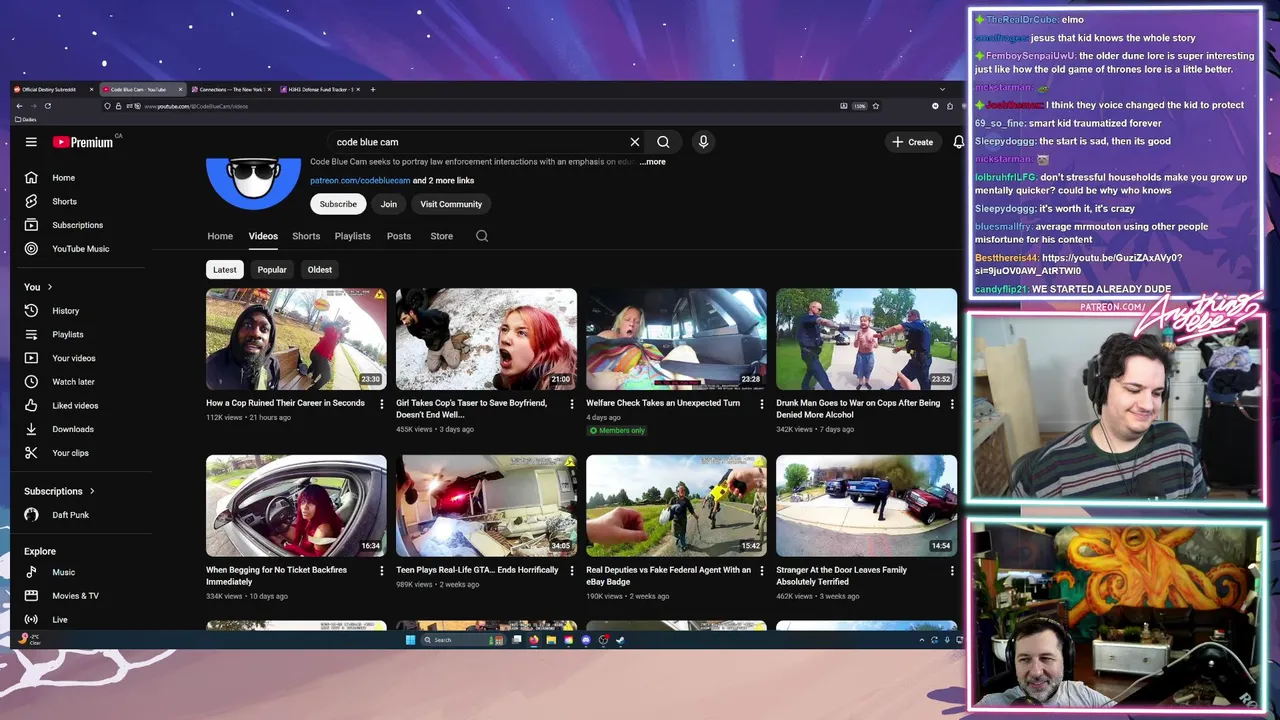Click the Create button

(x=912, y=142)
